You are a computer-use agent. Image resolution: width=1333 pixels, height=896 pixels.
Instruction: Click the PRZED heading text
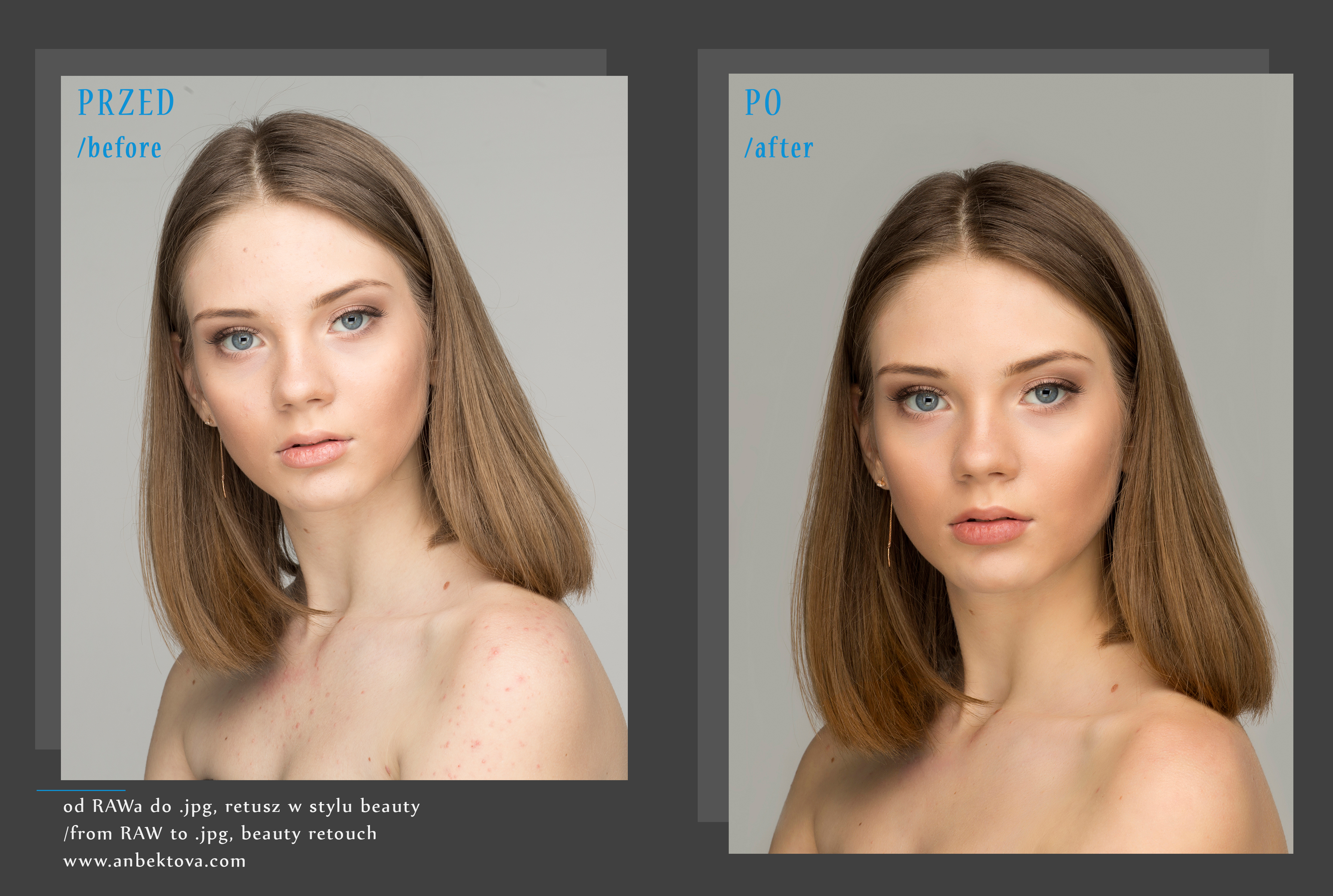tap(126, 103)
